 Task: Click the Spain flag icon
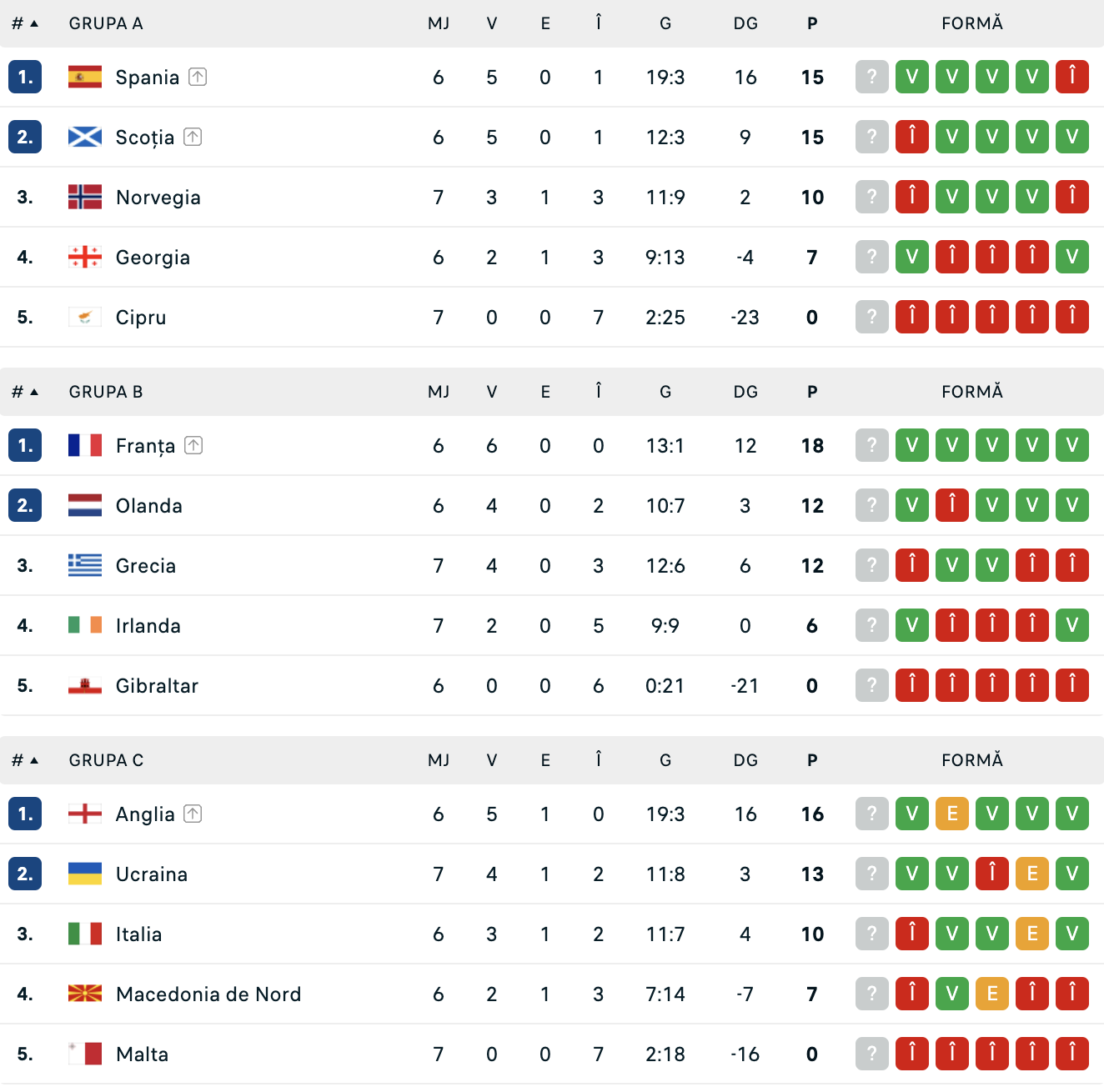[85, 77]
